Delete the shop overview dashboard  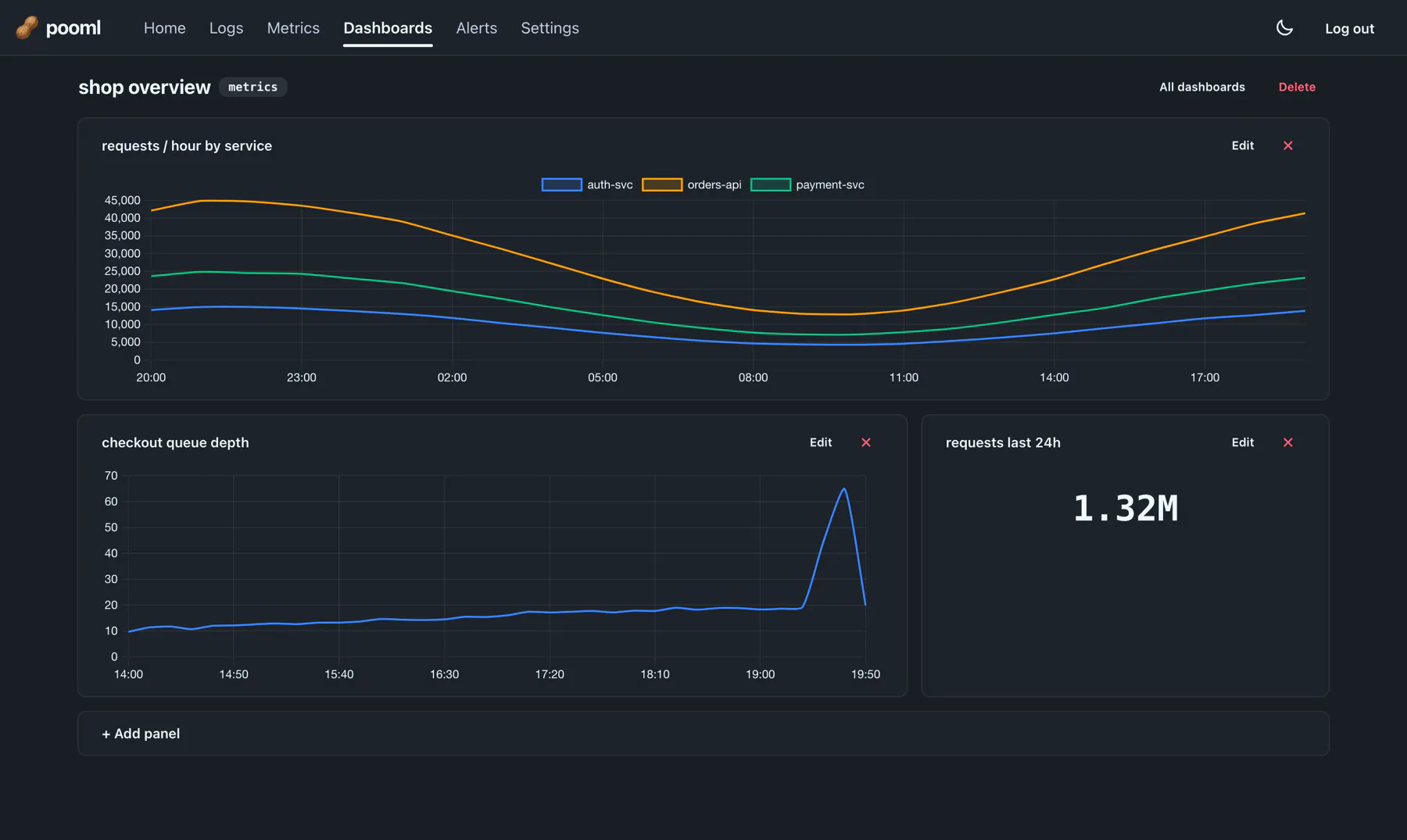click(1297, 88)
